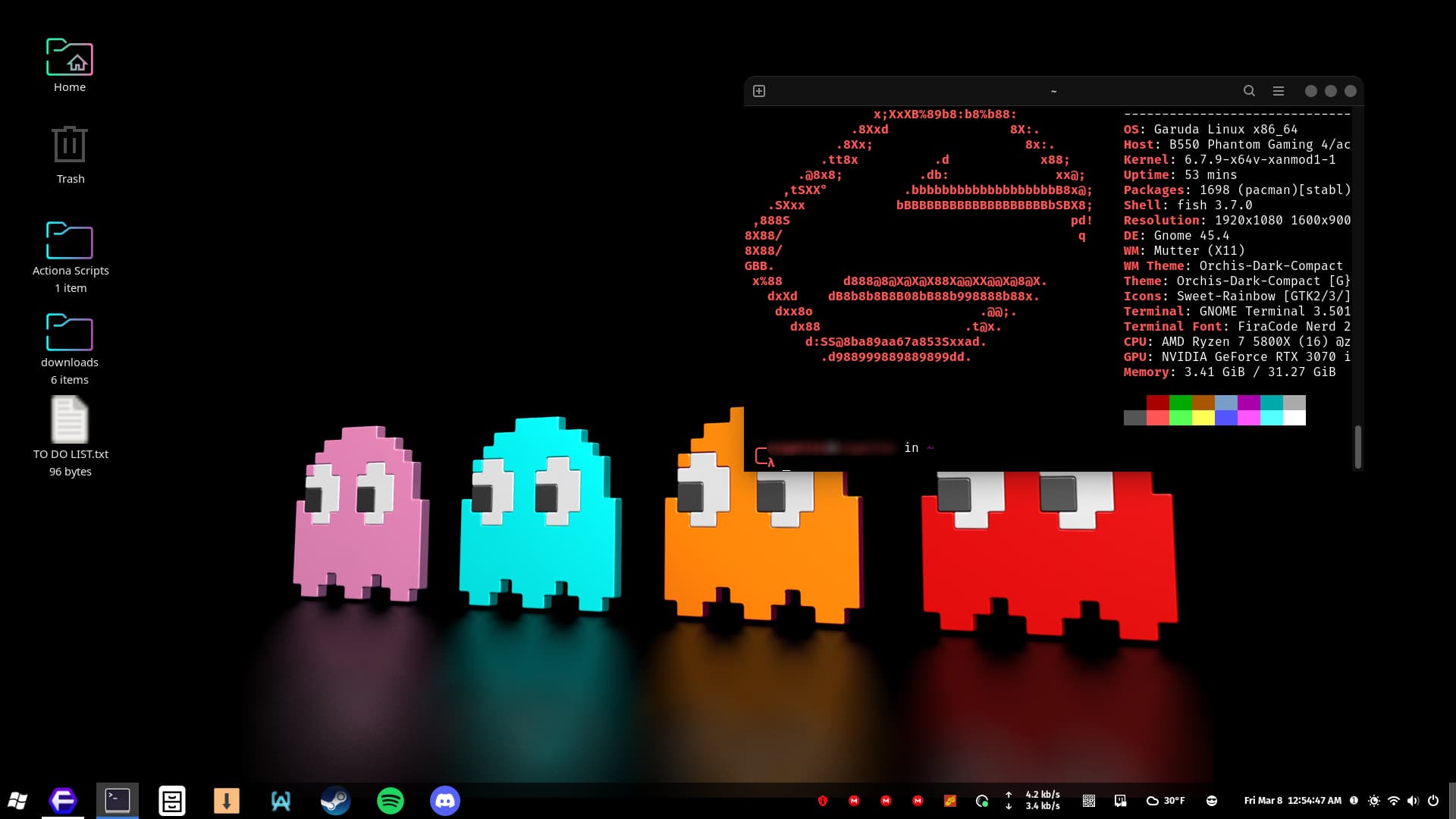The height and width of the screenshot is (819, 1456).
Task: Click the bright yellow neofetch color block
Action: click(1203, 418)
